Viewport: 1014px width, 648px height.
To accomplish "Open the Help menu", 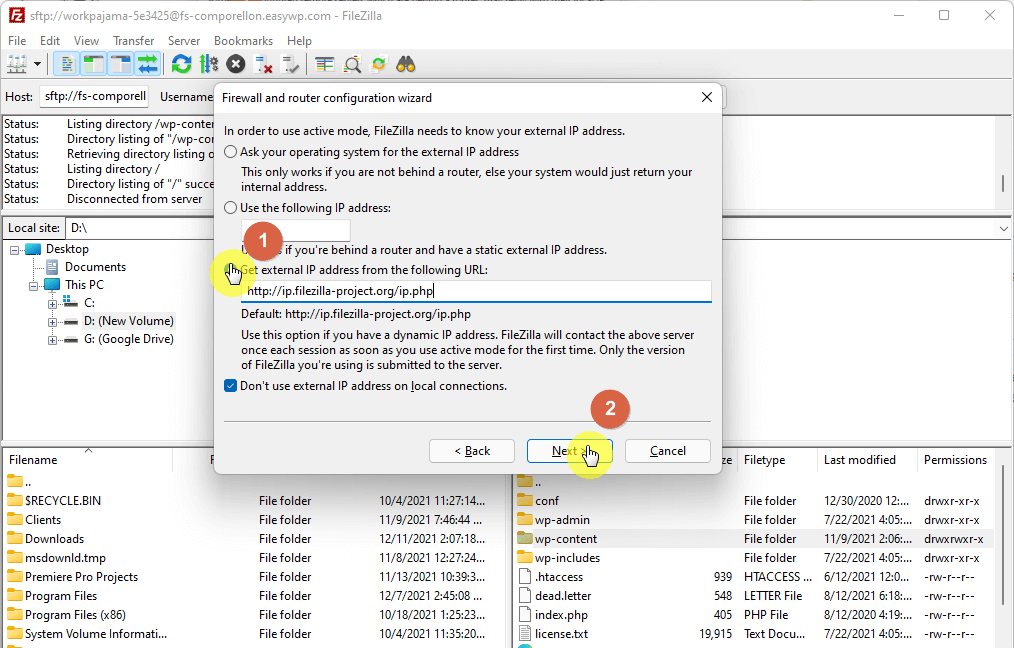I will tap(299, 41).
